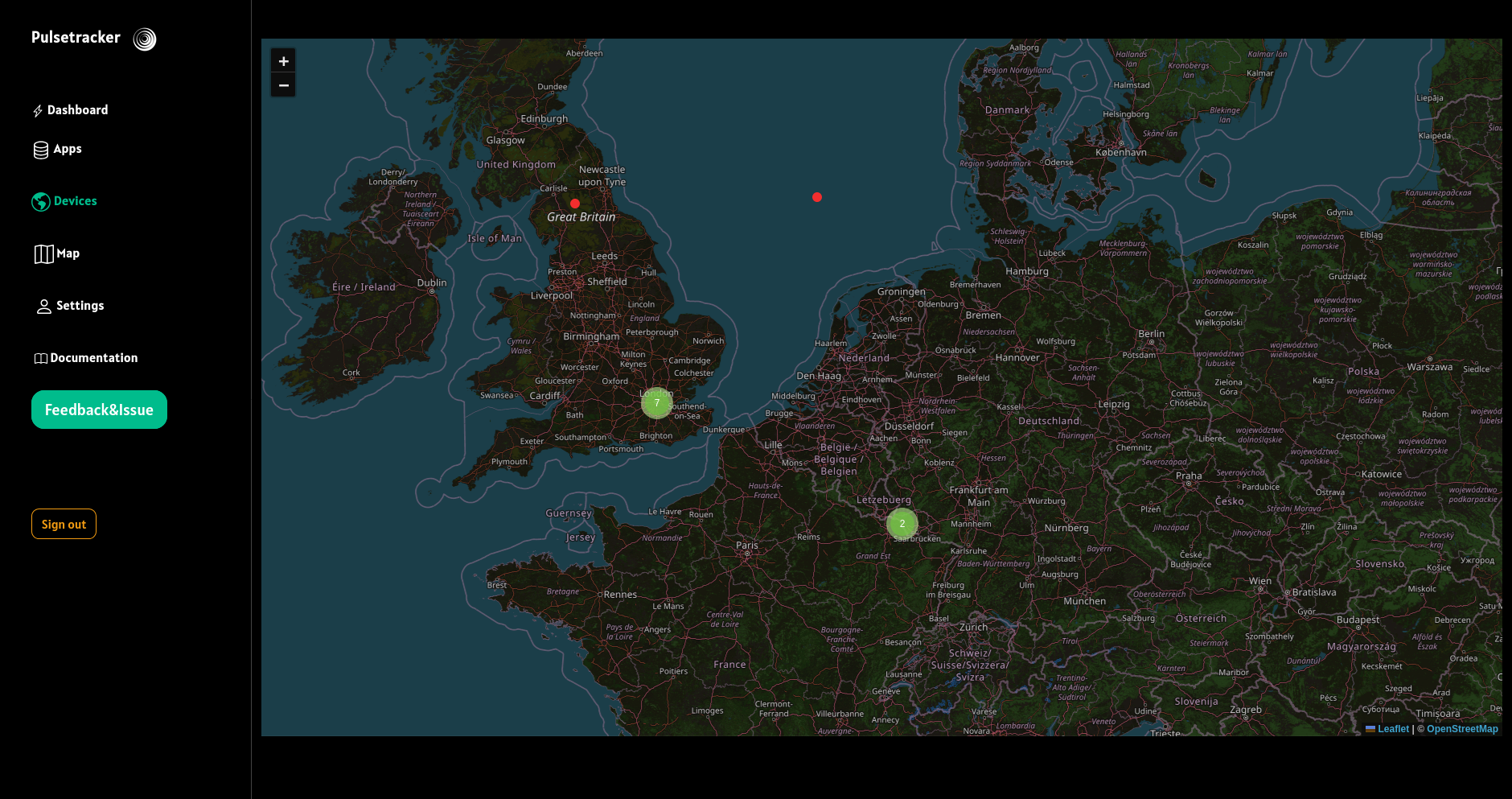Click the Settings user profile icon
This screenshot has height=799, width=1512.
[x=44, y=307]
